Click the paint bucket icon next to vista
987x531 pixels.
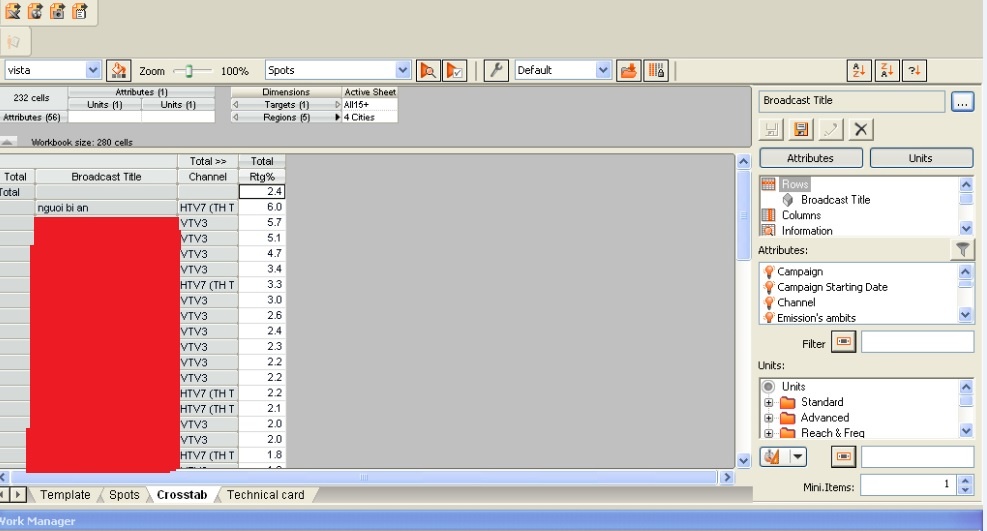118,70
